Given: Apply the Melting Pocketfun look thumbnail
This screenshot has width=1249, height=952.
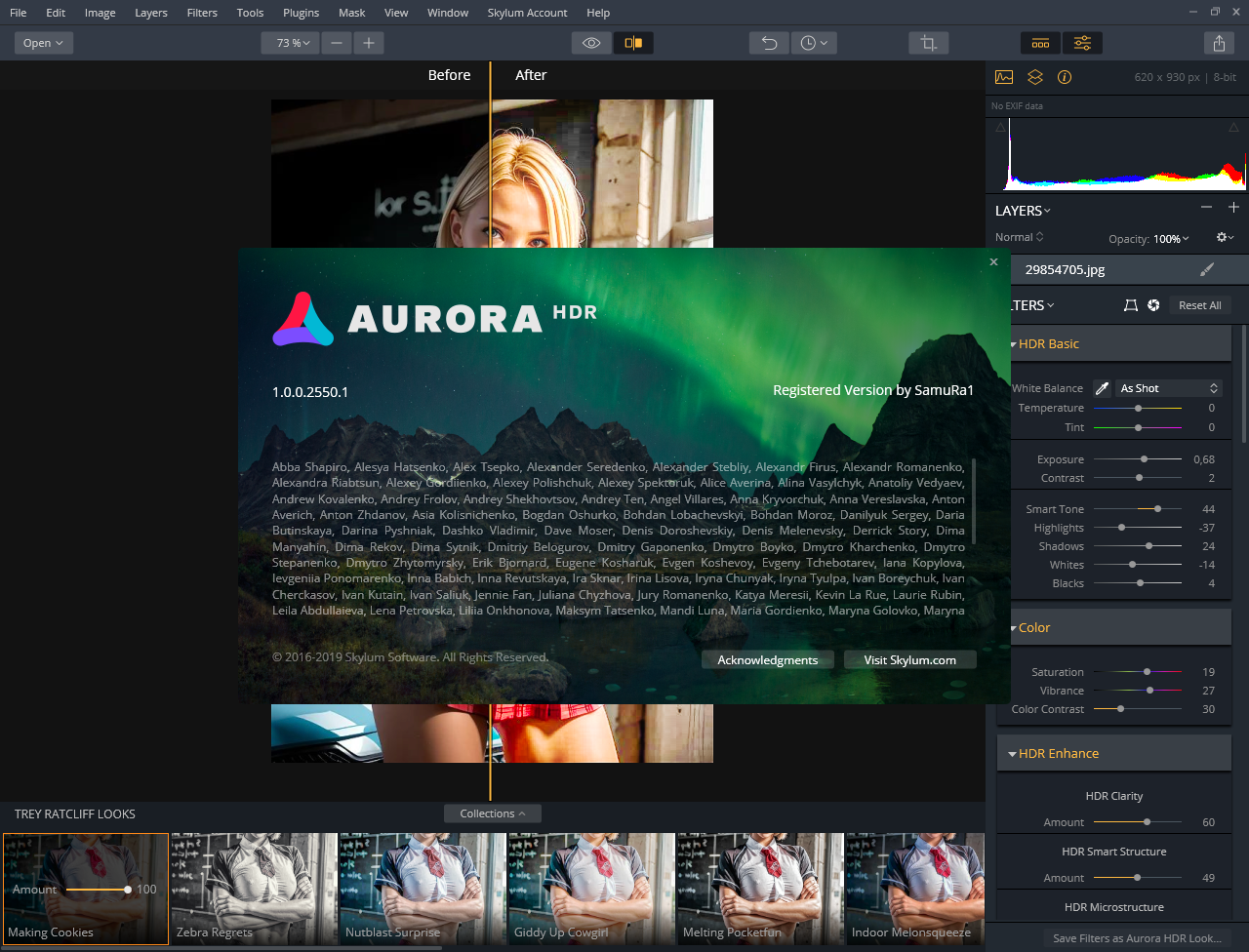Looking at the screenshot, I should click(759, 889).
